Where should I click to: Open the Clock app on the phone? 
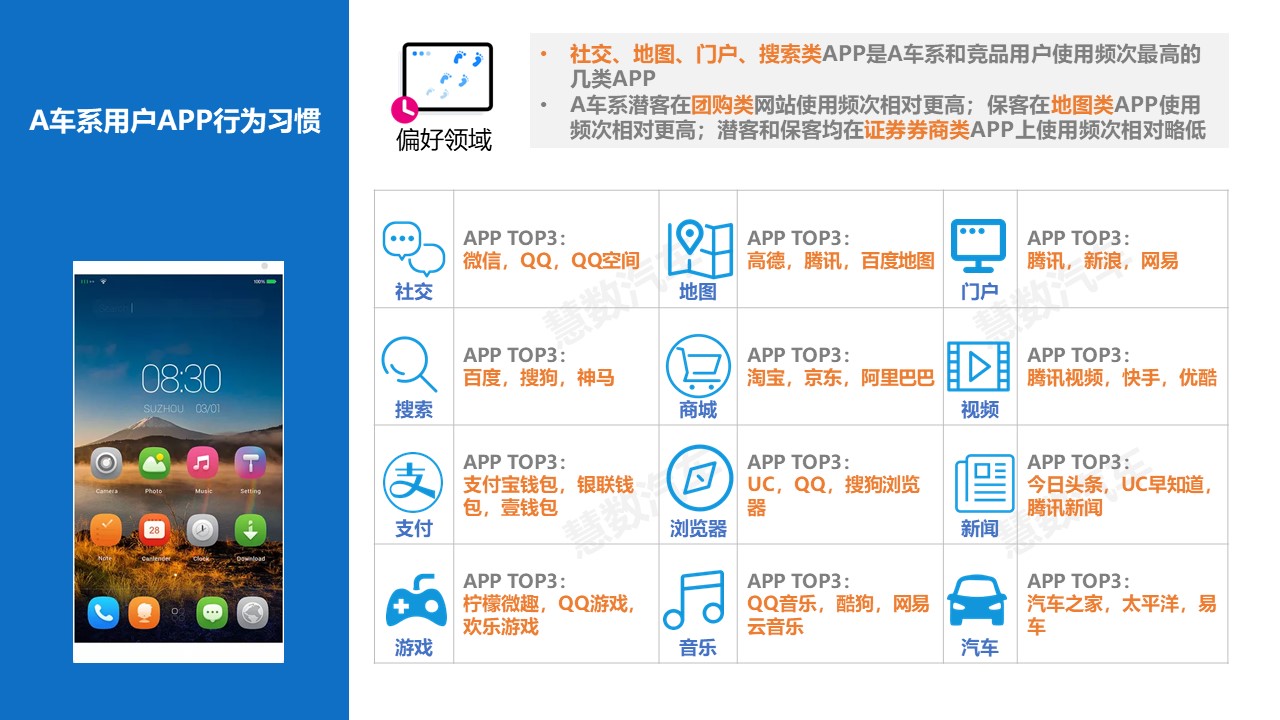[x=203, y=530]
